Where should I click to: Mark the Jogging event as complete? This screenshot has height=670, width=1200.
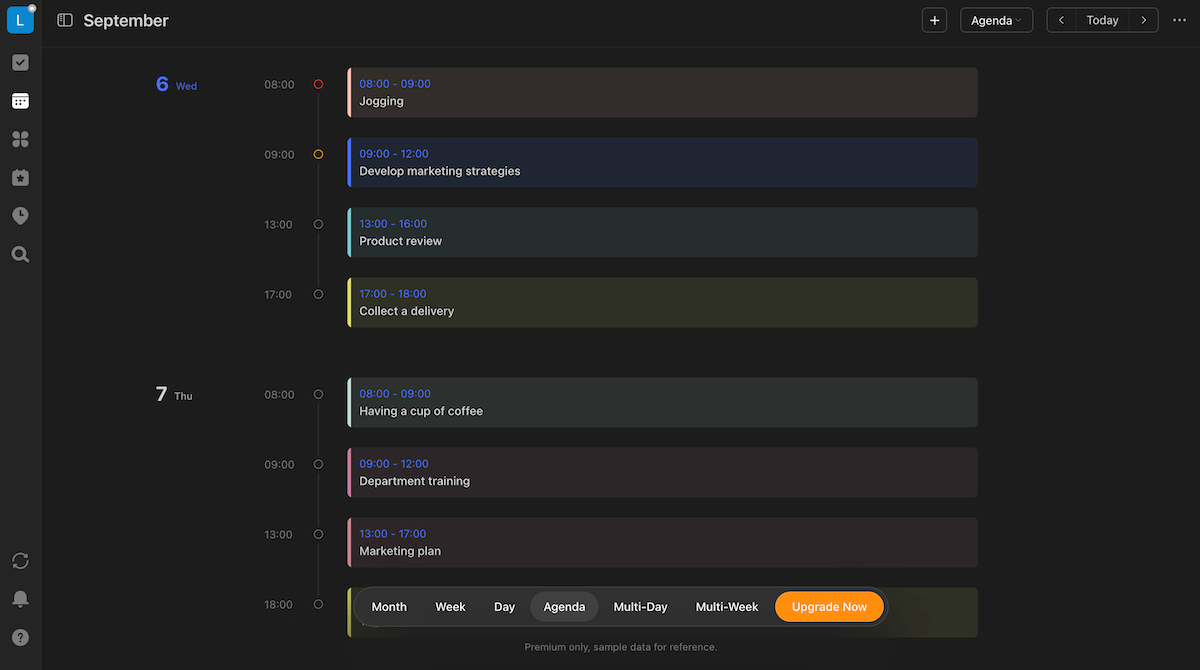tap(318, 84)
